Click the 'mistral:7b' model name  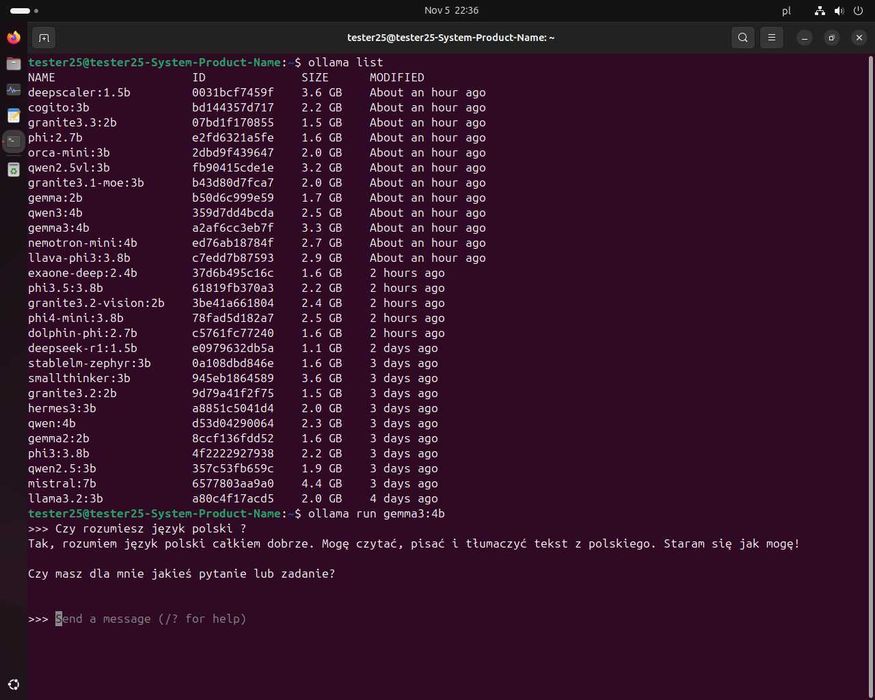coord(62,485)
